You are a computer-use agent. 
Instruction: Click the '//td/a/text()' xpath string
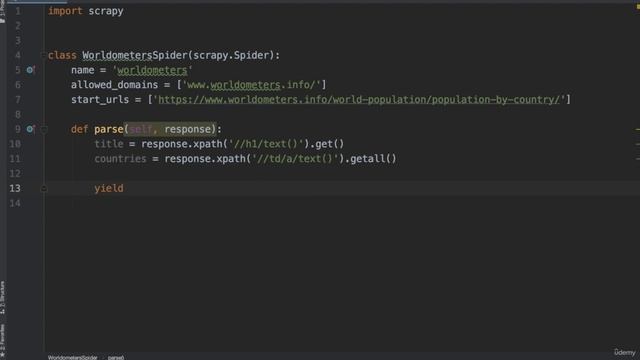click(296, 159)
